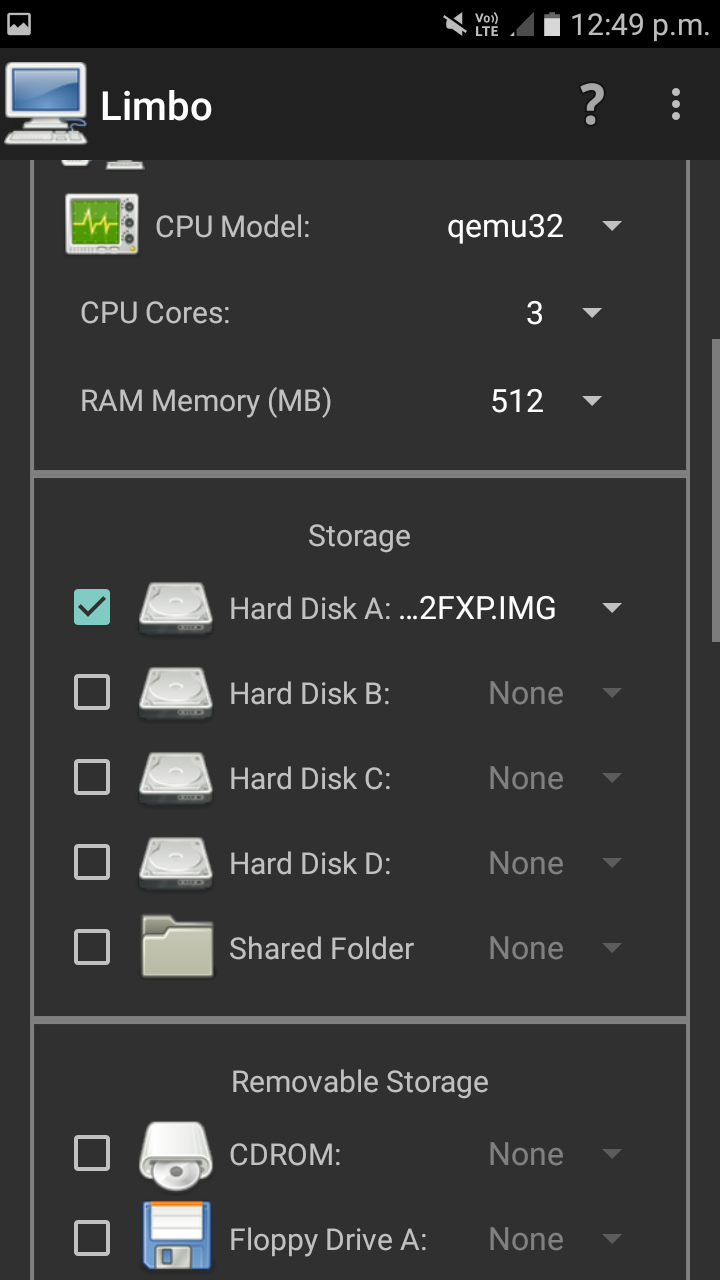The height and width of the screenshot is (1280, 720).
Task: Open the CPU Model qemu32 dropdown
Action: point(535,226)
